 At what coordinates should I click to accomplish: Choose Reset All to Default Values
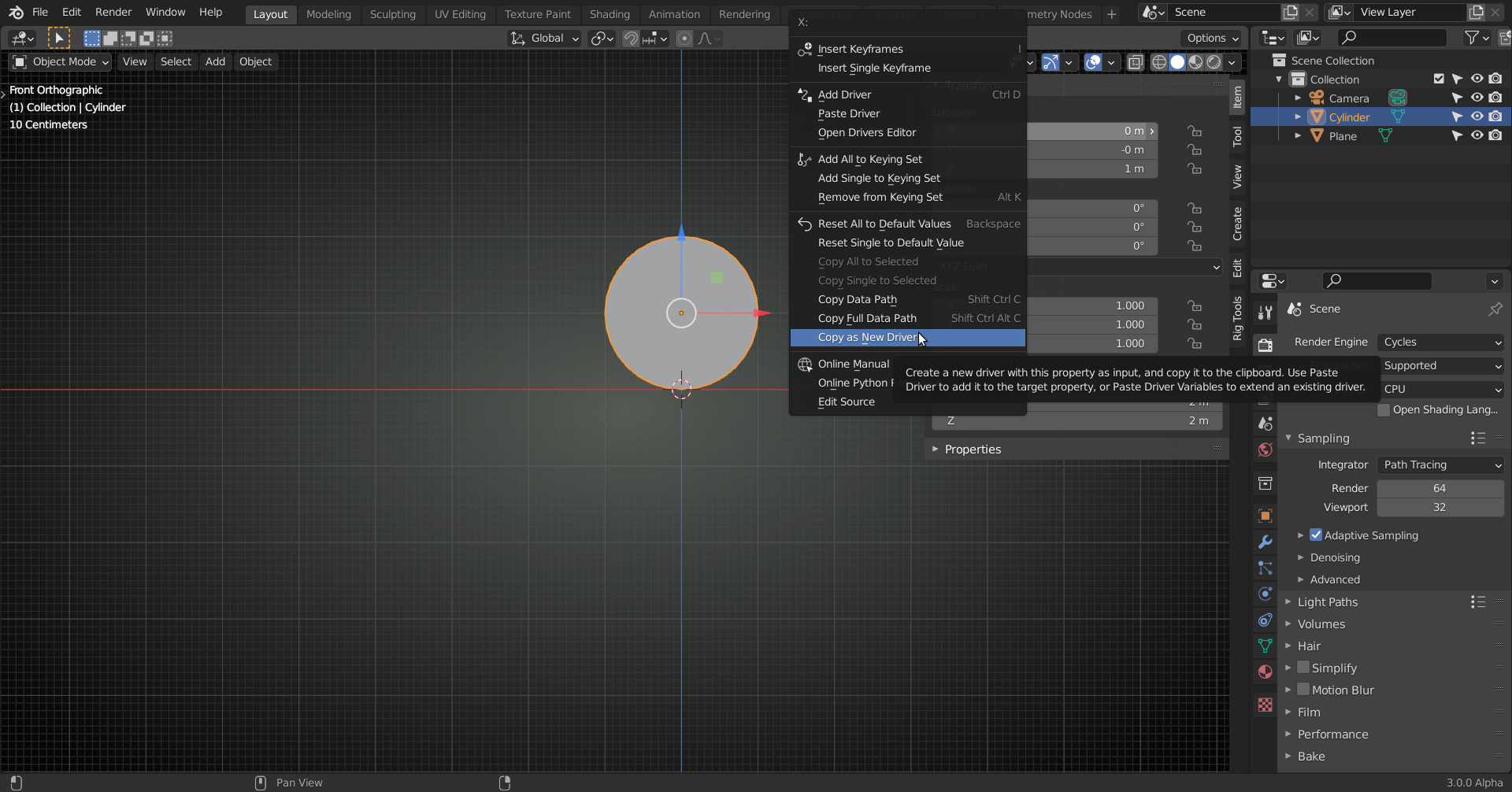click(x=907, y=224)
